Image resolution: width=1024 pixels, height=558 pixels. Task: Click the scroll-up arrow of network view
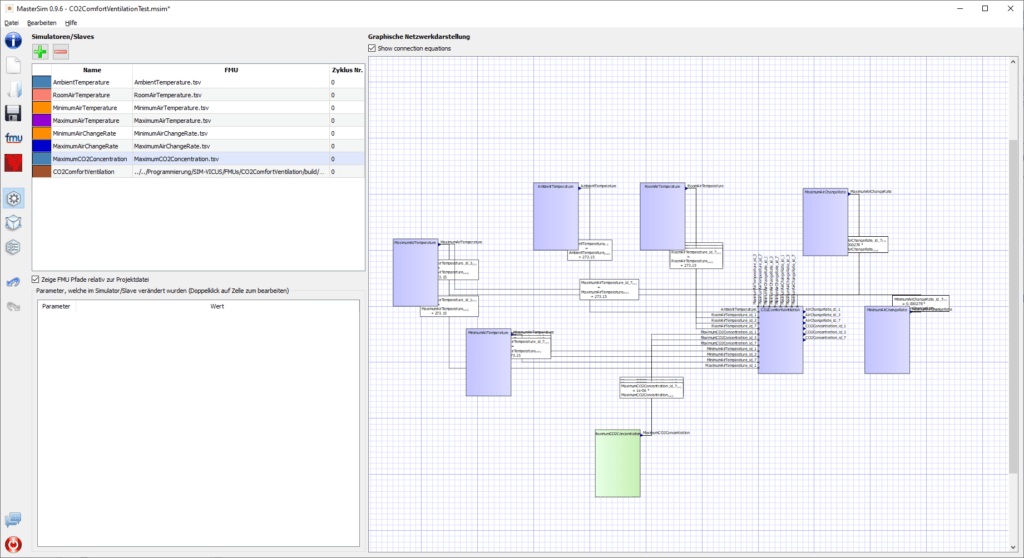click(1013, 62)
